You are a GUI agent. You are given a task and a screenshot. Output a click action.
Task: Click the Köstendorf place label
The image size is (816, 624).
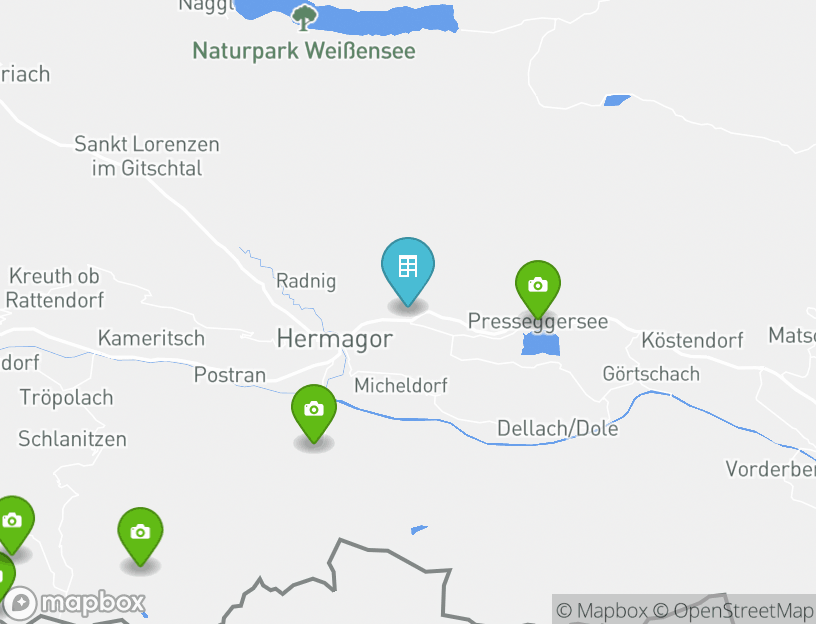tap(692, 340)
